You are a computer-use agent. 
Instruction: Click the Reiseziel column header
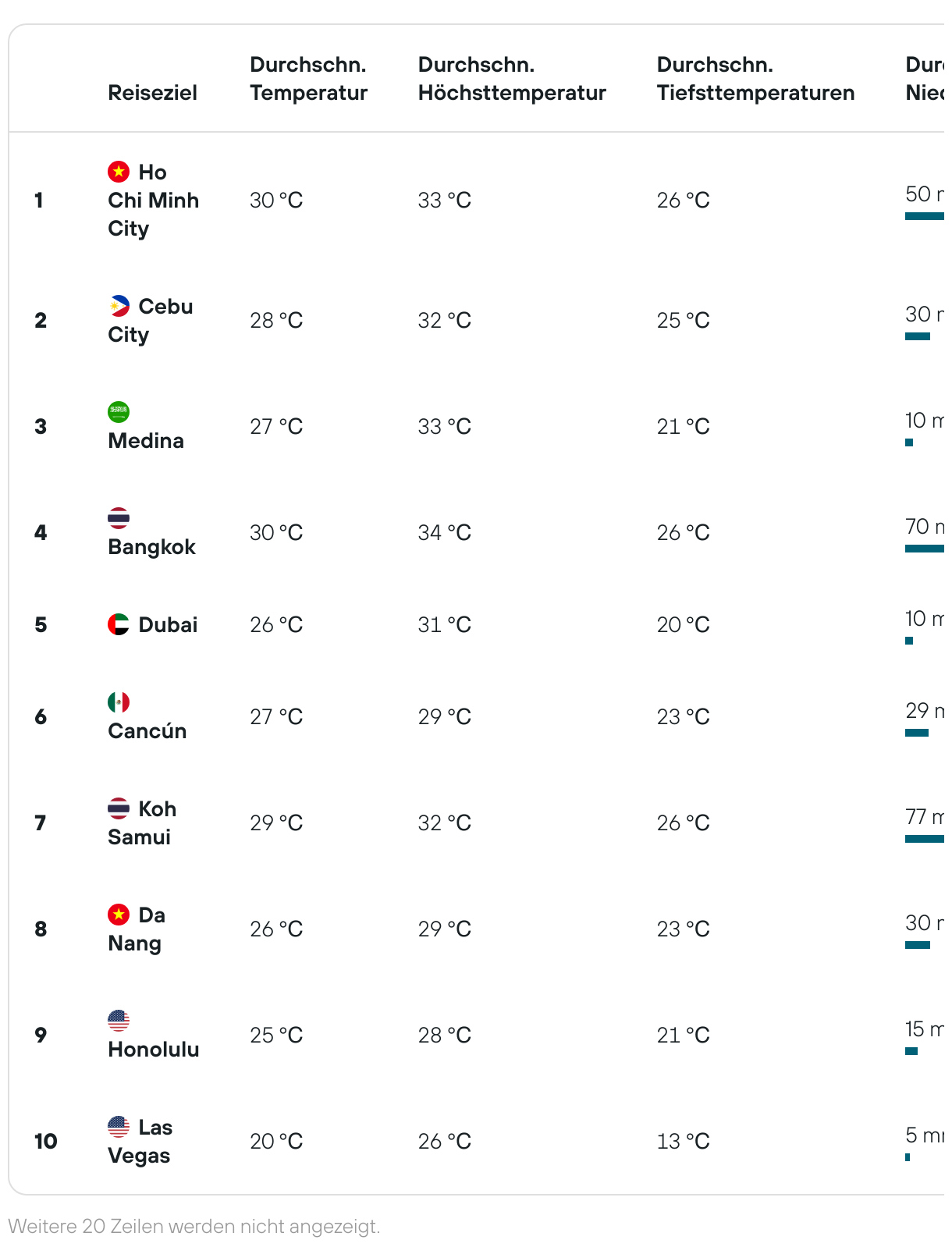(x=152, y=92)
